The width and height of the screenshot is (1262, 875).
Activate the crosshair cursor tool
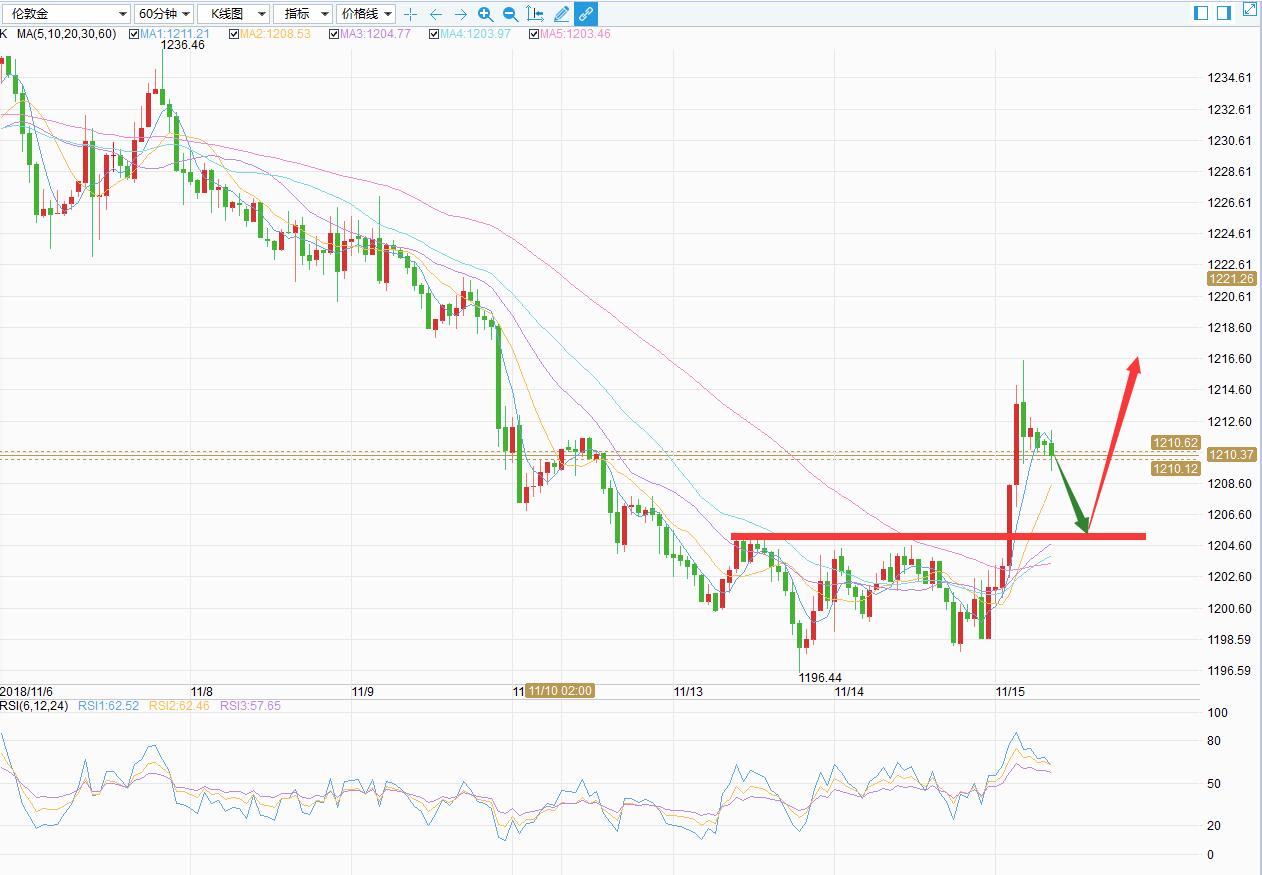[x=410, y=14]
